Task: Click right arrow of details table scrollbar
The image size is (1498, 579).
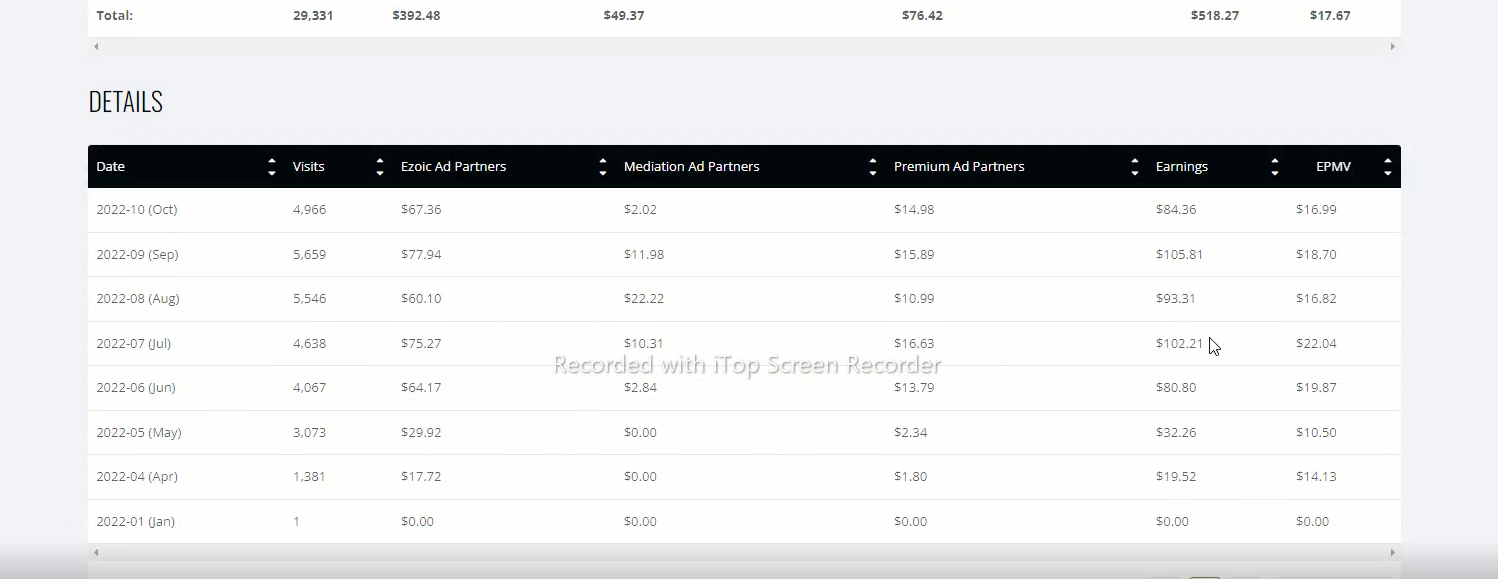Action: [1392, 552]
